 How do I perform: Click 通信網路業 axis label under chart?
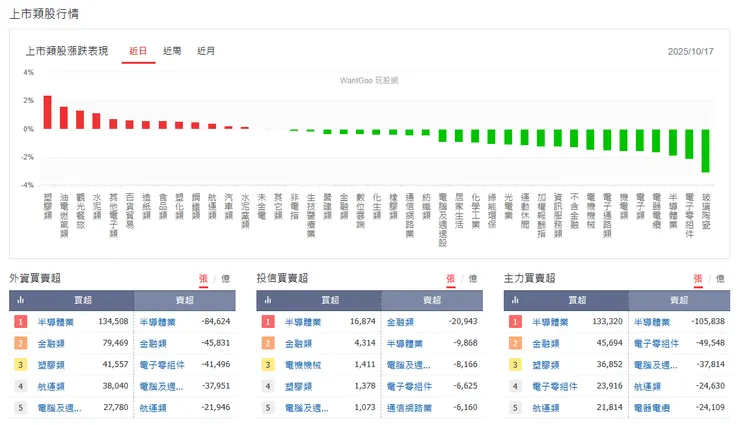[410, 215]
